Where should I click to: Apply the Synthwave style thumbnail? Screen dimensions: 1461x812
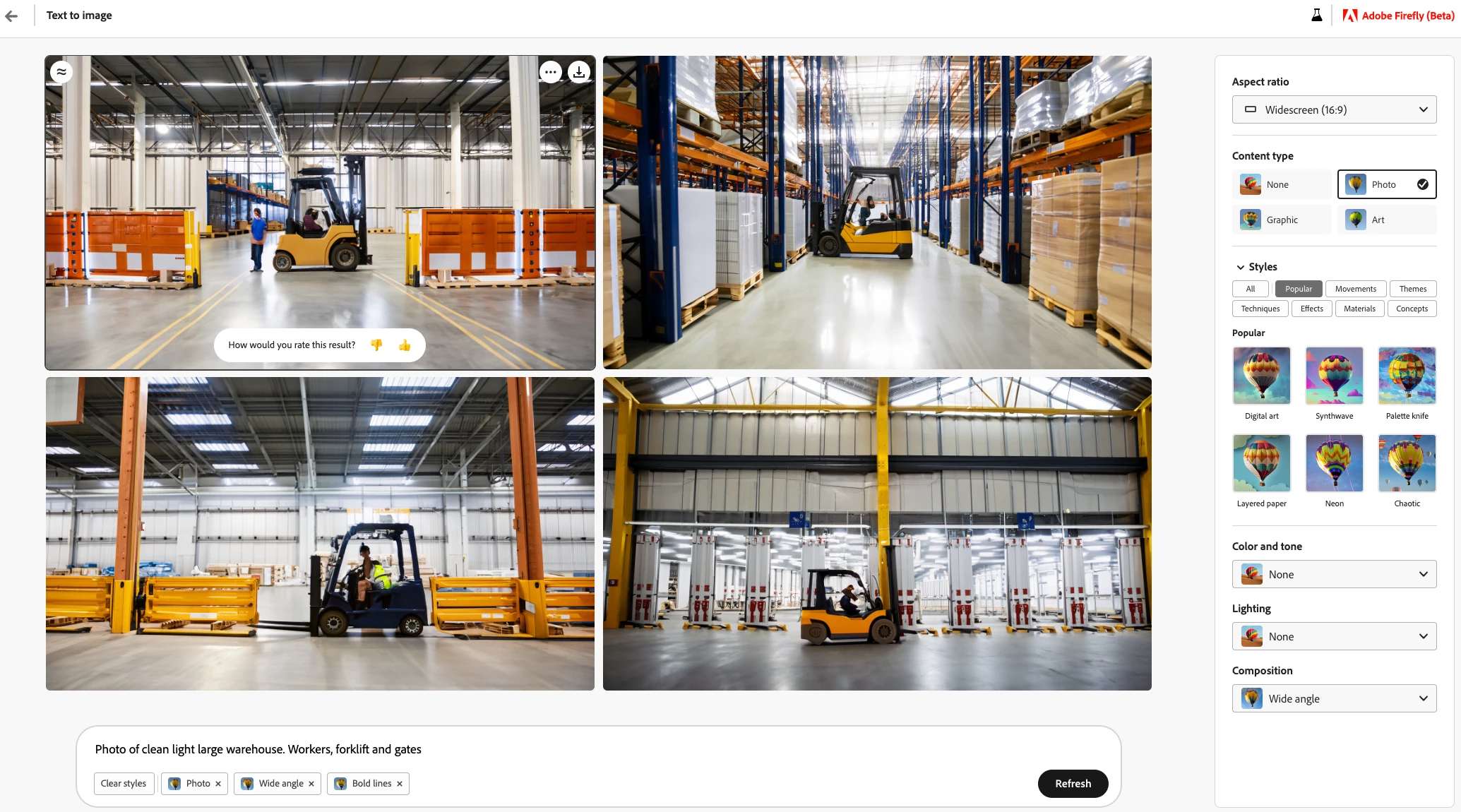tap(1335, 376)
